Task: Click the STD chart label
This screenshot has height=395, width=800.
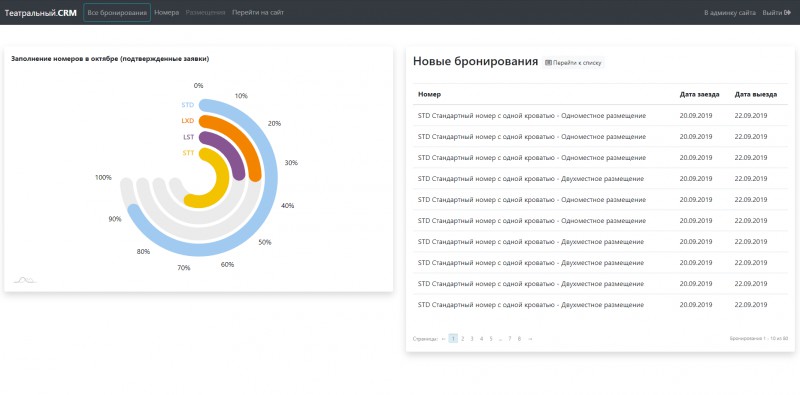Action: 188,105
